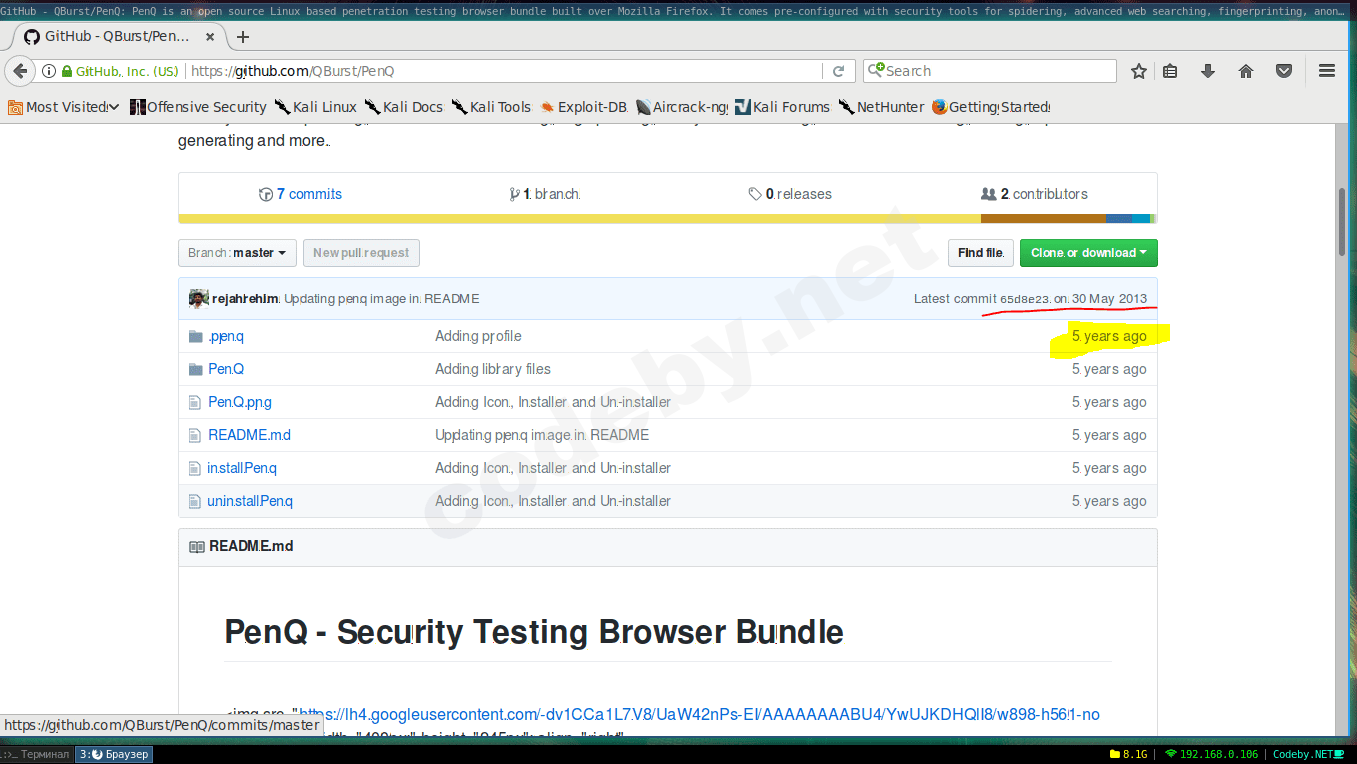The image size is (1357, 764).
Task: Open the README.md file link in the file list
Action: 249,435
